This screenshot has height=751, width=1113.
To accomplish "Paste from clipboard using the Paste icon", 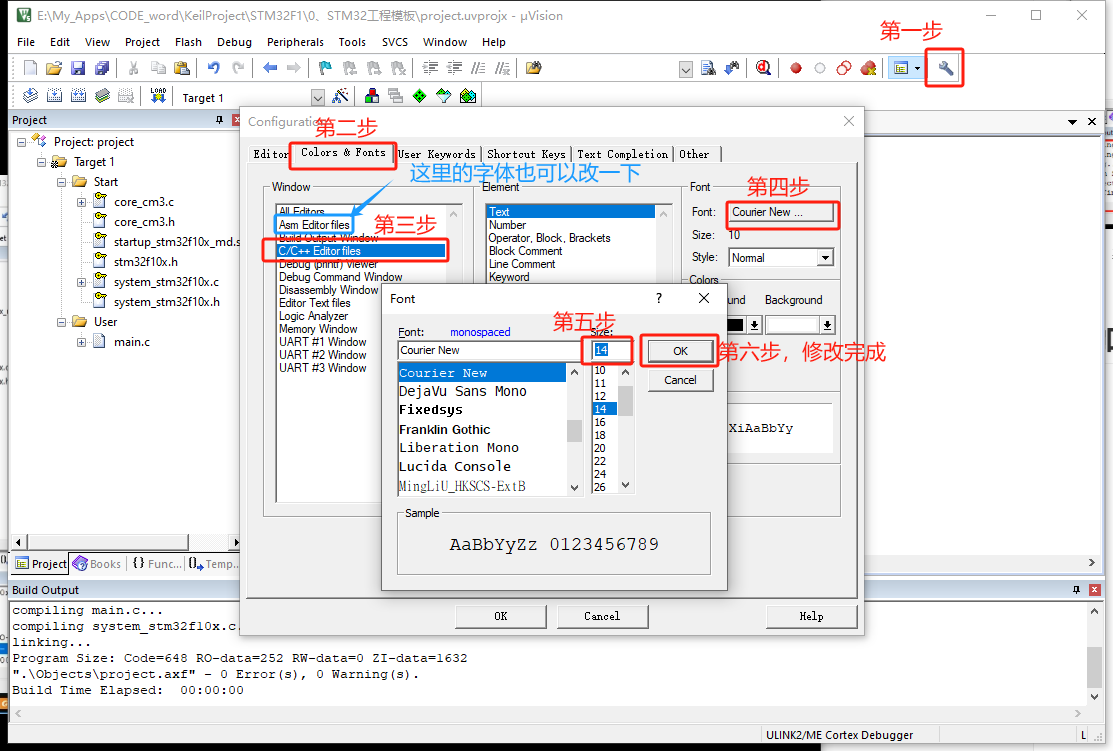I will click(x=182, y=68).
